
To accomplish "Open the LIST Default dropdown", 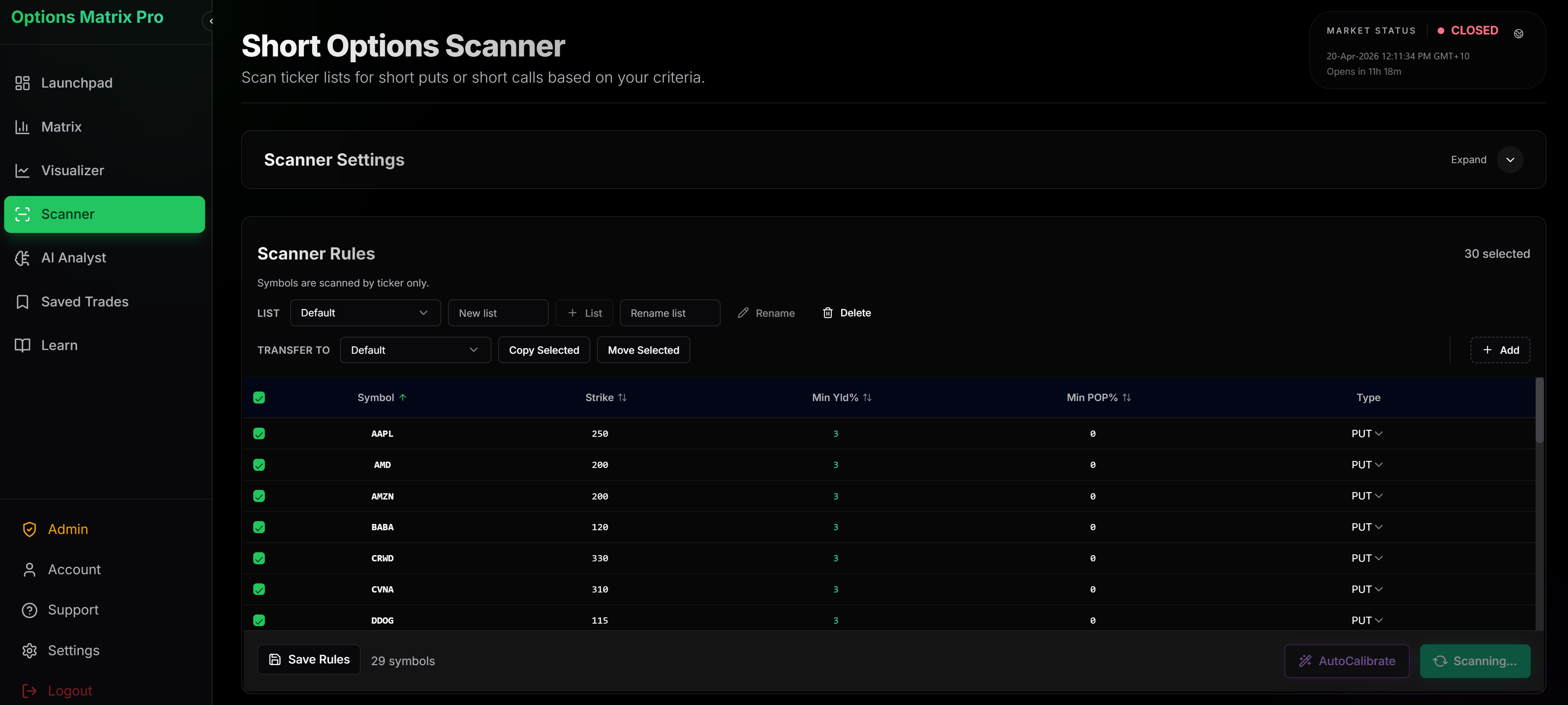I will point(365,313).
